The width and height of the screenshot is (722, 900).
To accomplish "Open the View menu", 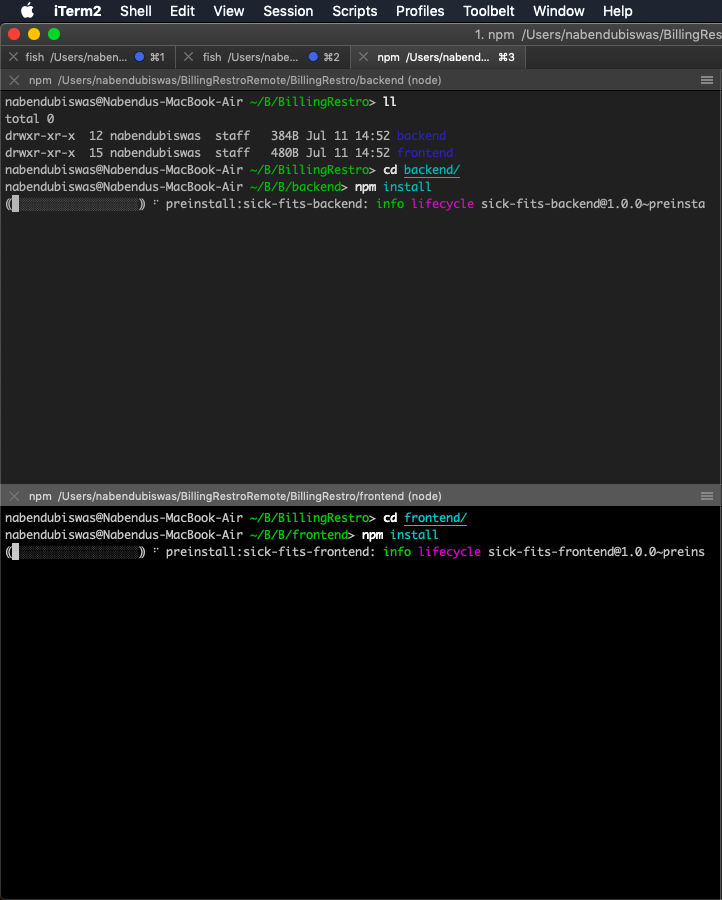I will click(x=228, y=11).
